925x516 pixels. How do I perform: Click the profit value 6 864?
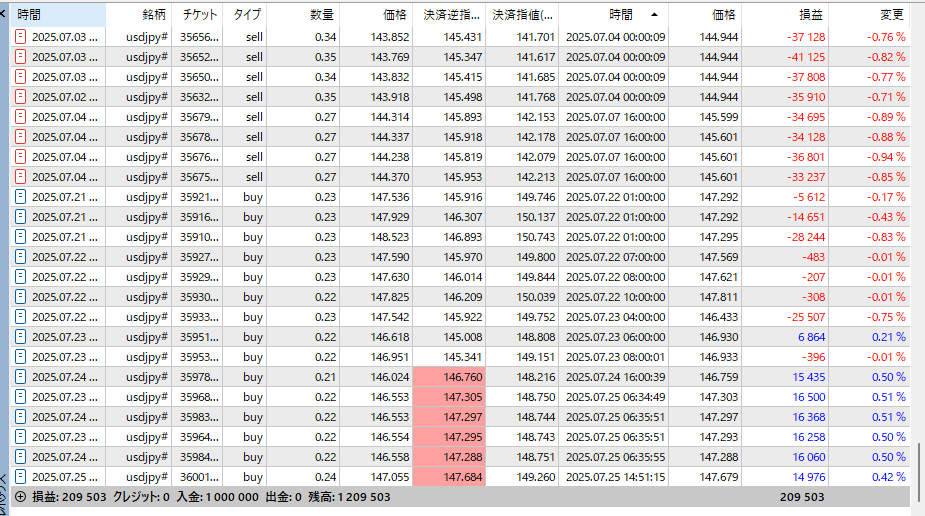click(x=811, y=337)
